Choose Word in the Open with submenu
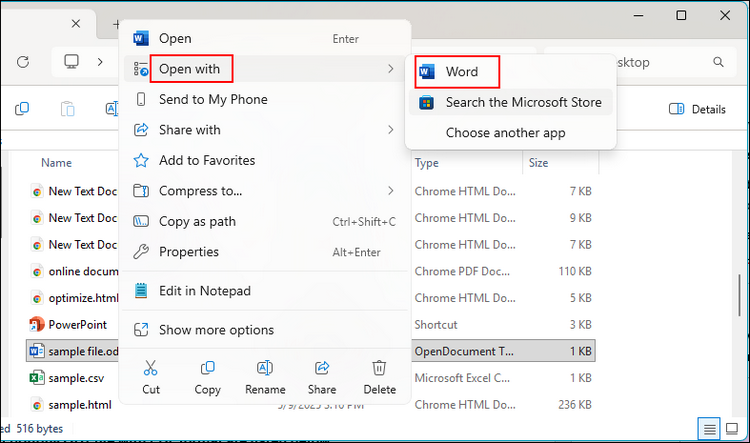 coord(510,72)
